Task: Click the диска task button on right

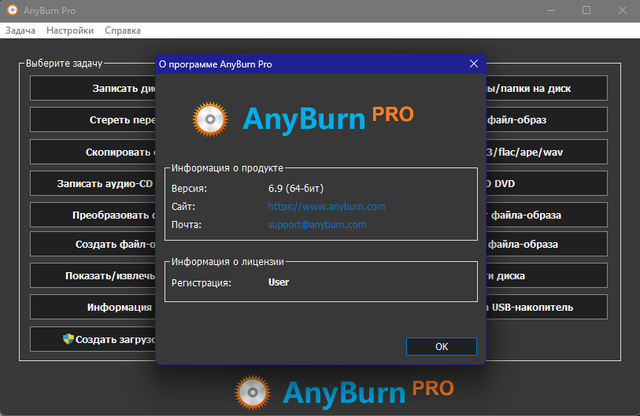Action: click(x=547, y=276)
